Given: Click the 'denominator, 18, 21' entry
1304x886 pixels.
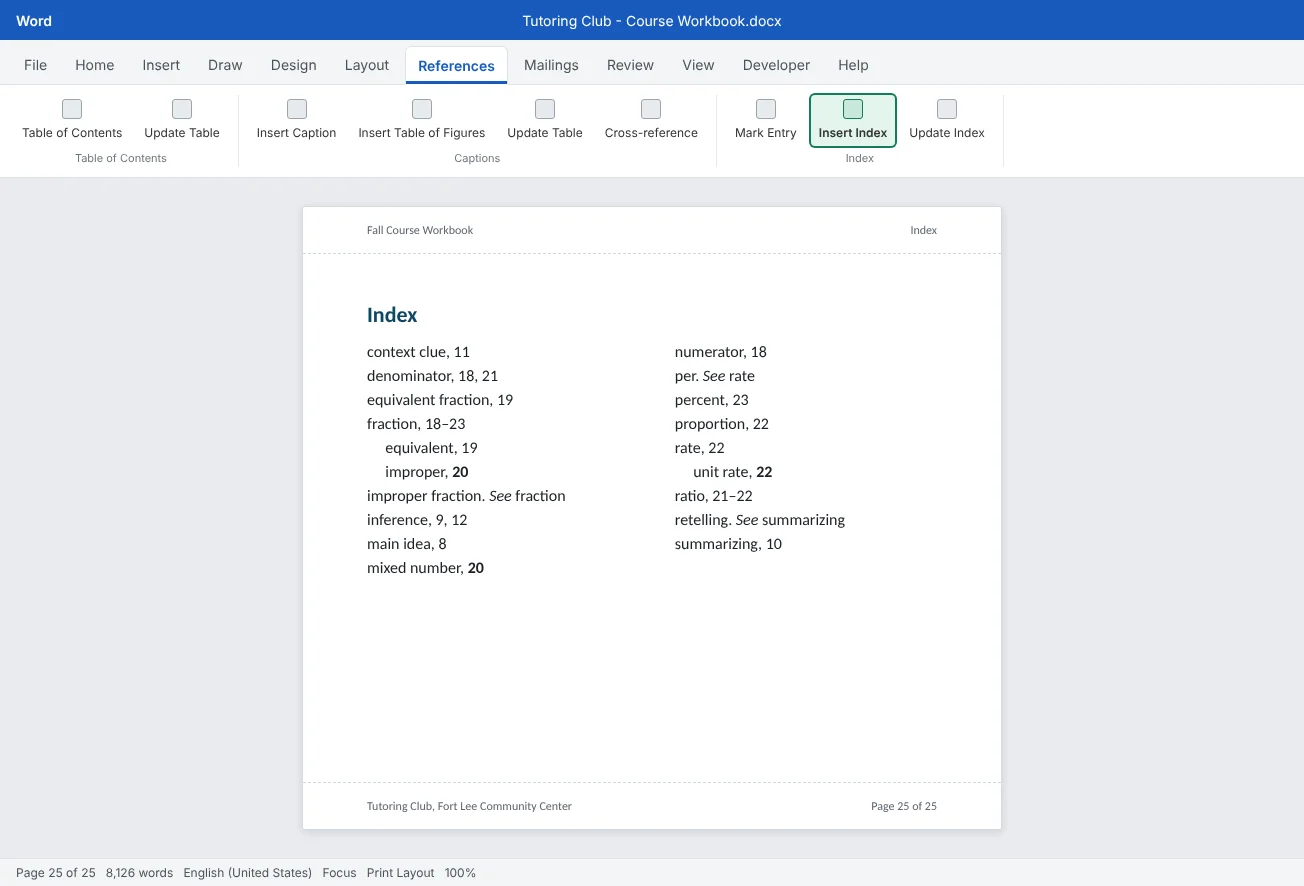Looking at the screenshot, I should tap(432, 376).
